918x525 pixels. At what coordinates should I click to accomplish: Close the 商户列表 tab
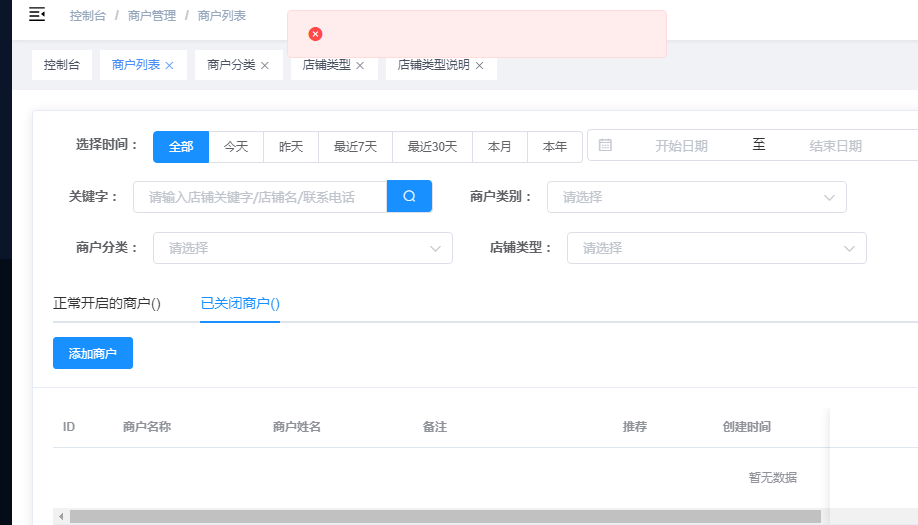pos(169,66)
